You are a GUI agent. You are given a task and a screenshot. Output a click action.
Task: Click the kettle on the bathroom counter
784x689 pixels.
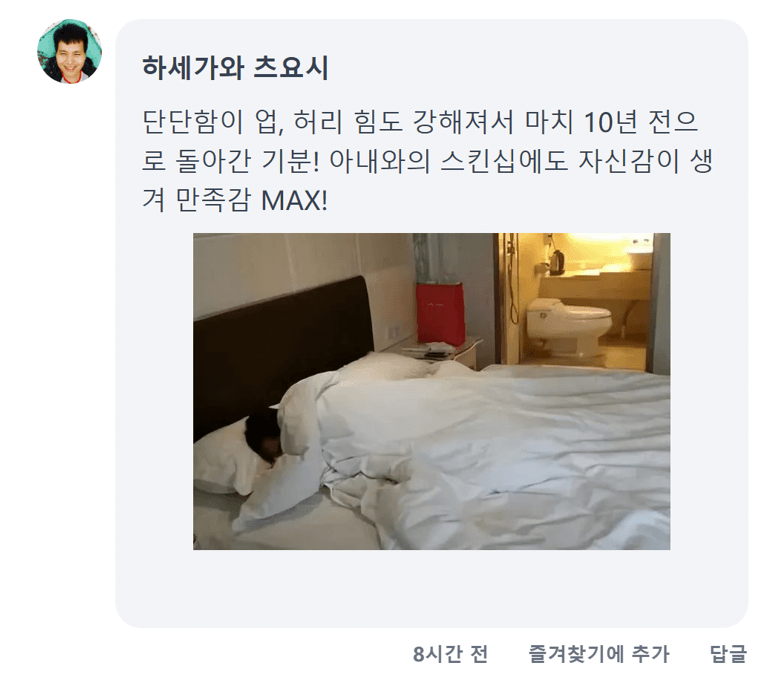coord(558,262)
